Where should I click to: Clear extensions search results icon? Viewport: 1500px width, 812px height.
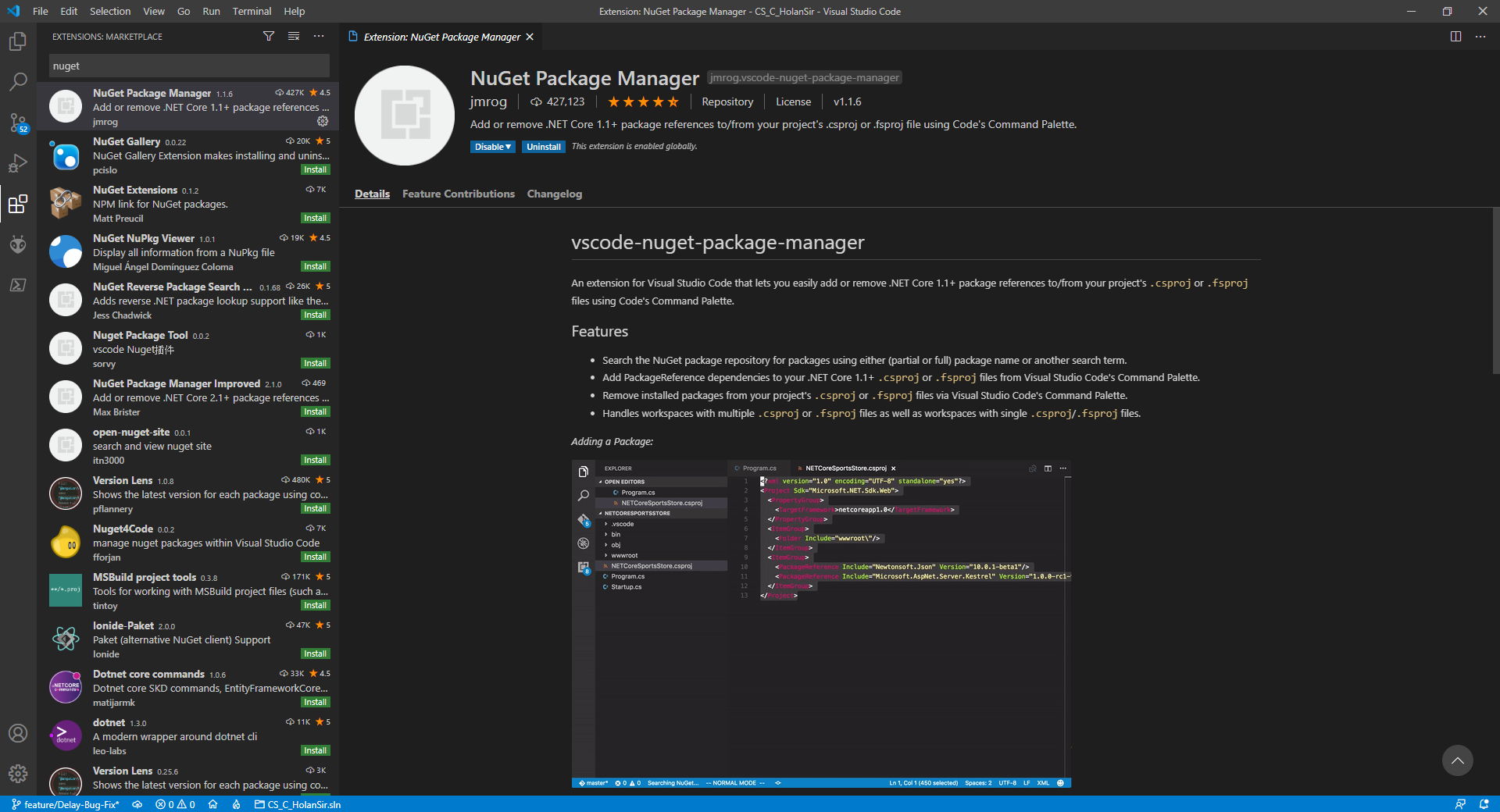click(x=294, y=37)
